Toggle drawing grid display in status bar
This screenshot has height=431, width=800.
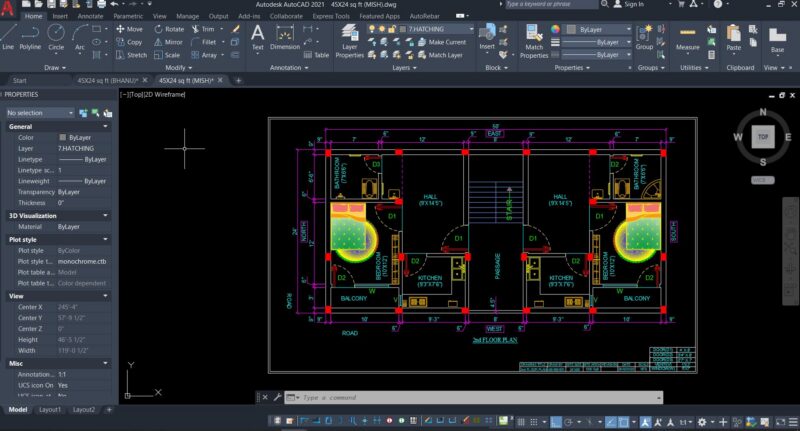521,422
